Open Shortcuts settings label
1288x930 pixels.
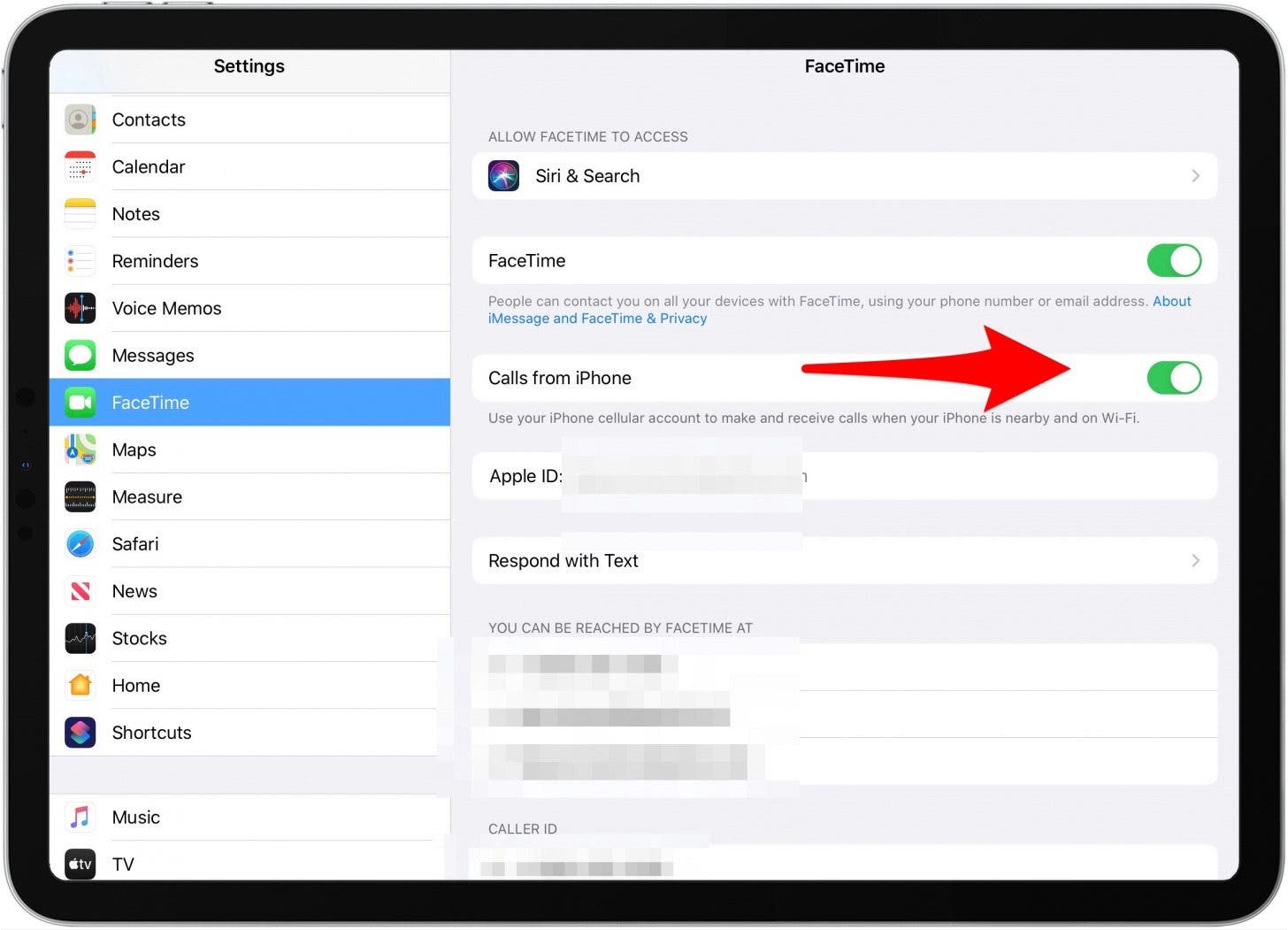click(x=152, y=733)
